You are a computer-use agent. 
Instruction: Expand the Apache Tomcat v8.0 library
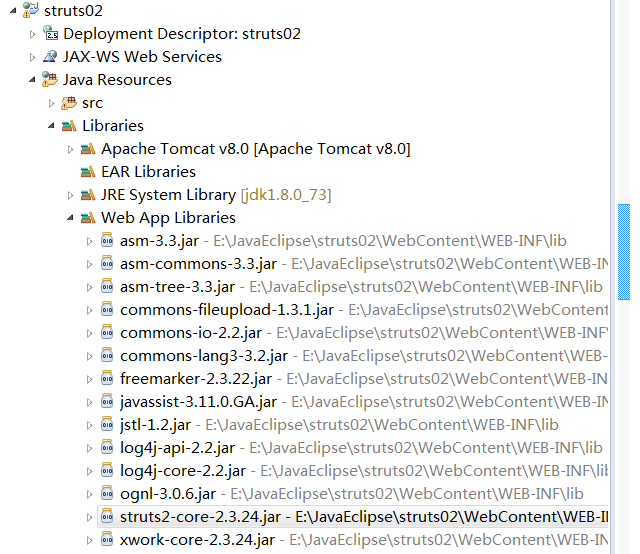70,149
